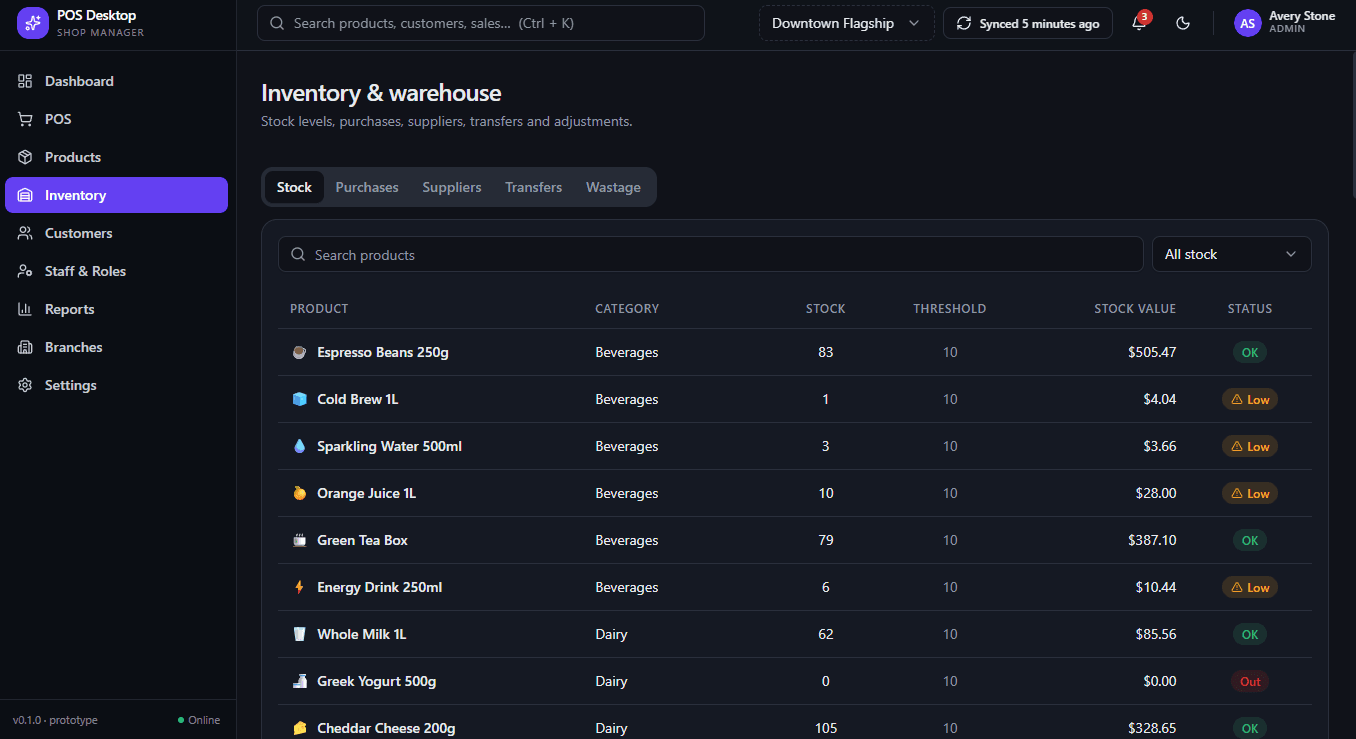Click the Low status badge for Cold Brew
This screenshot has height=739, width=1356.
(x=1250, y=399)
